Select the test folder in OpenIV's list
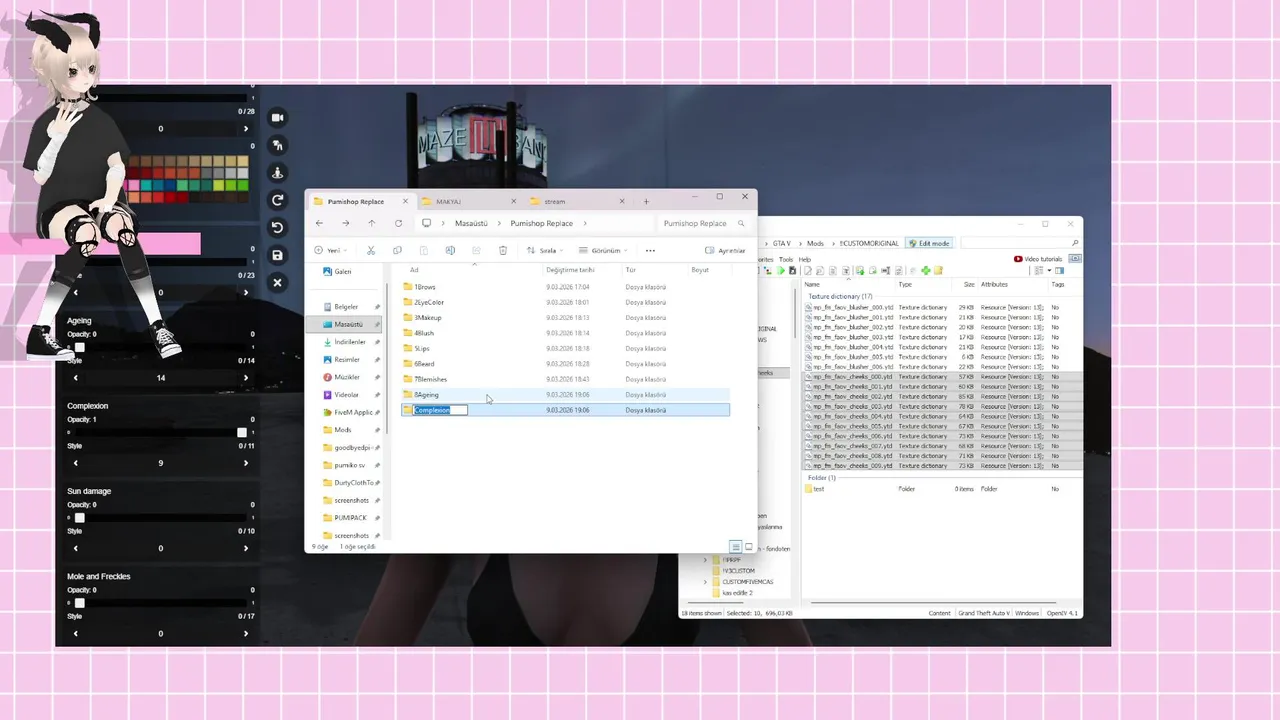The image size is (1280, 720). tap(818, 489)
